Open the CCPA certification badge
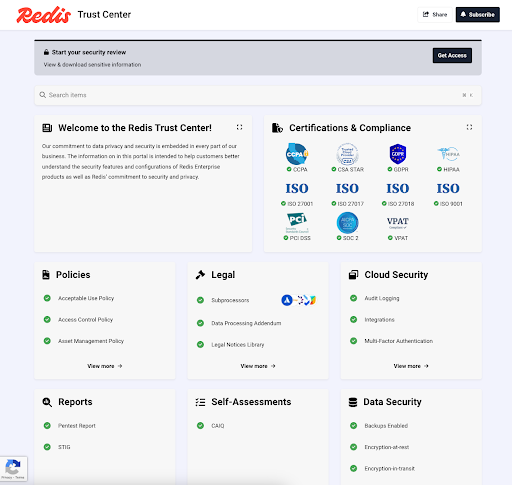Screen dimensions: 512x485 (297, 154)
